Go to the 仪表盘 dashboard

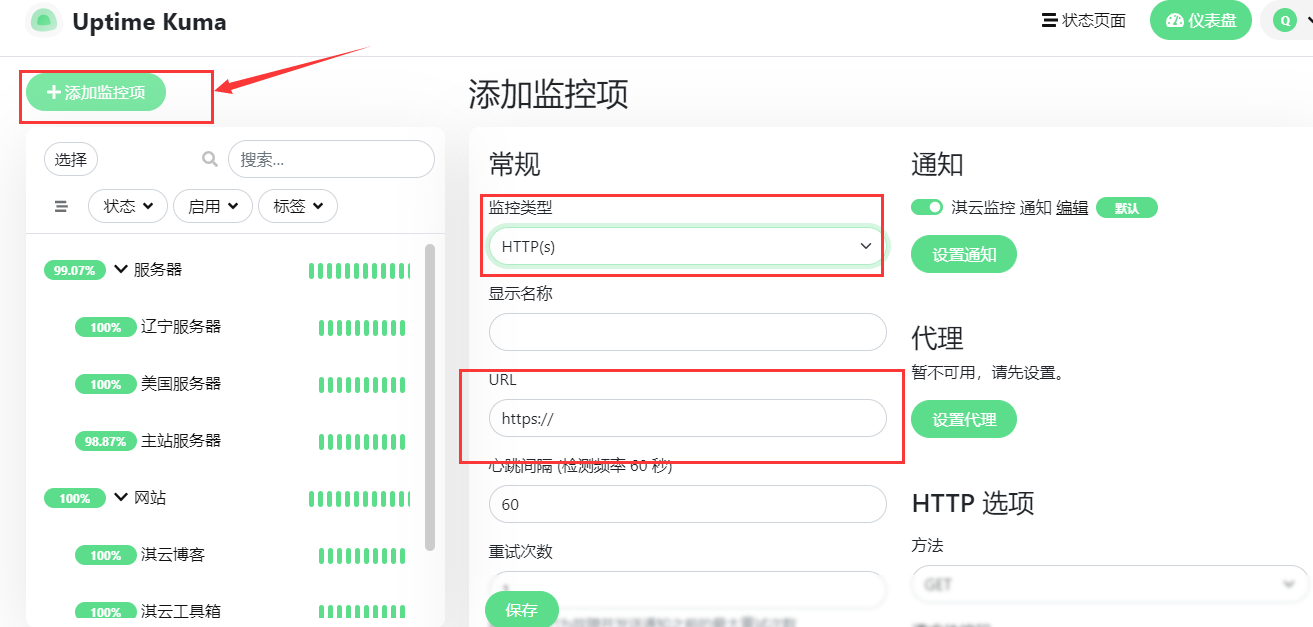coord(1201,20)
